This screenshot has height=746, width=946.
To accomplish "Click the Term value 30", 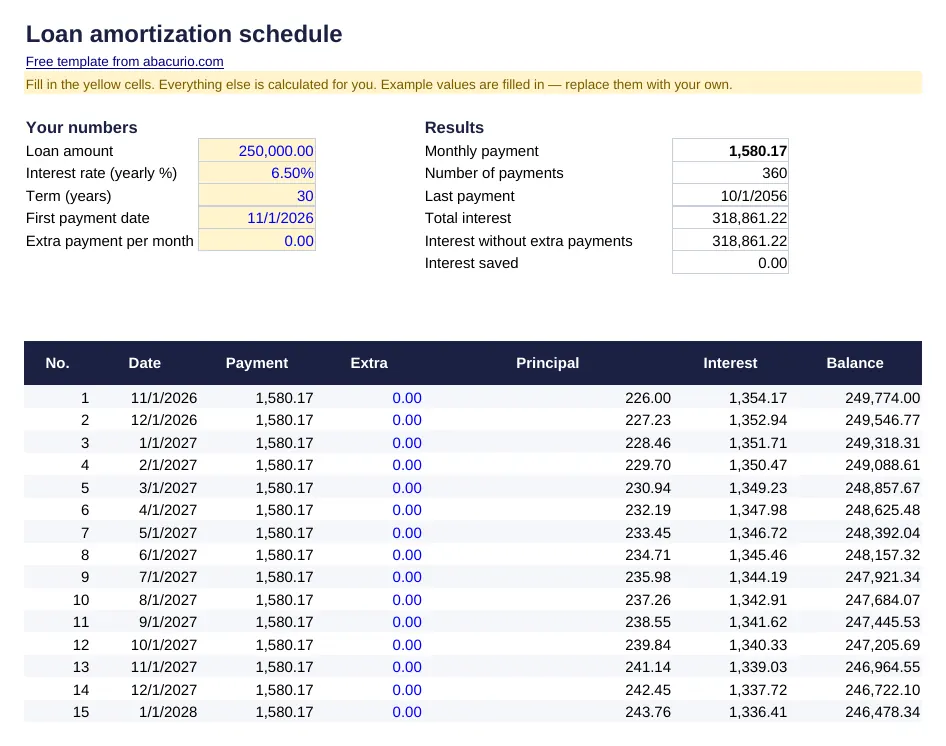I will coord(257,196).
